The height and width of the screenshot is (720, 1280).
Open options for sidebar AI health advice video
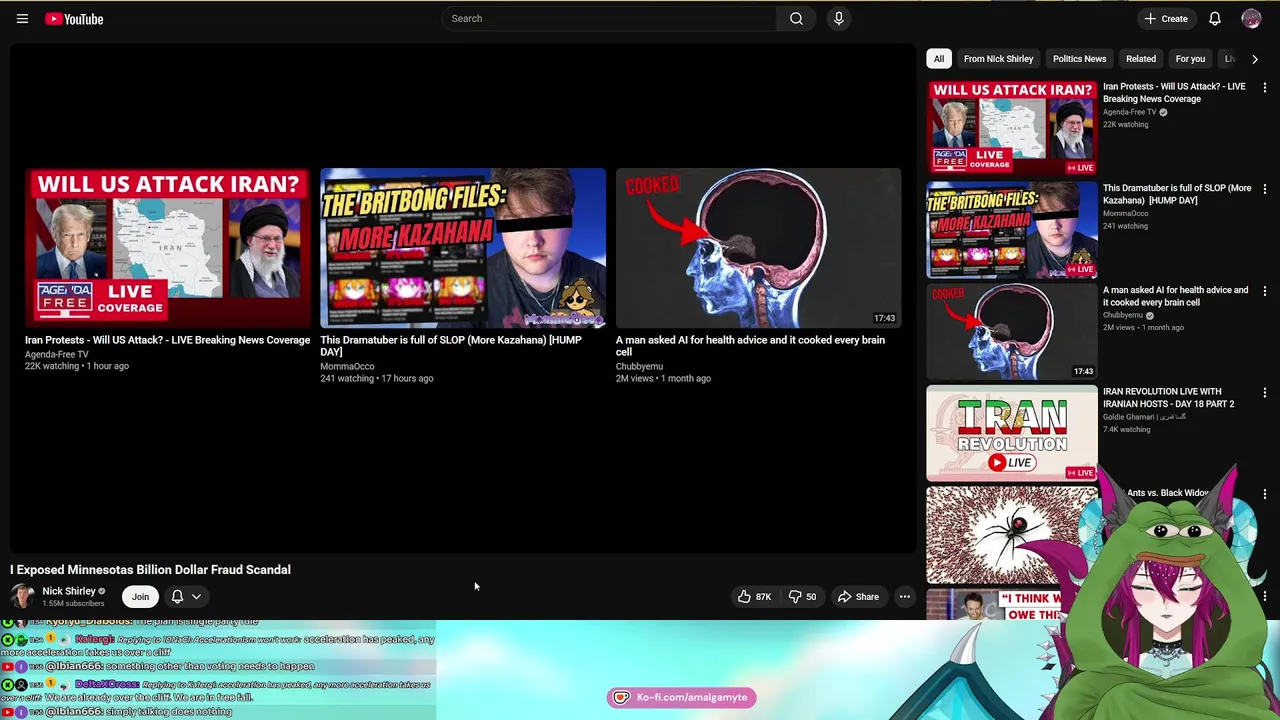tap(1265, 291)
